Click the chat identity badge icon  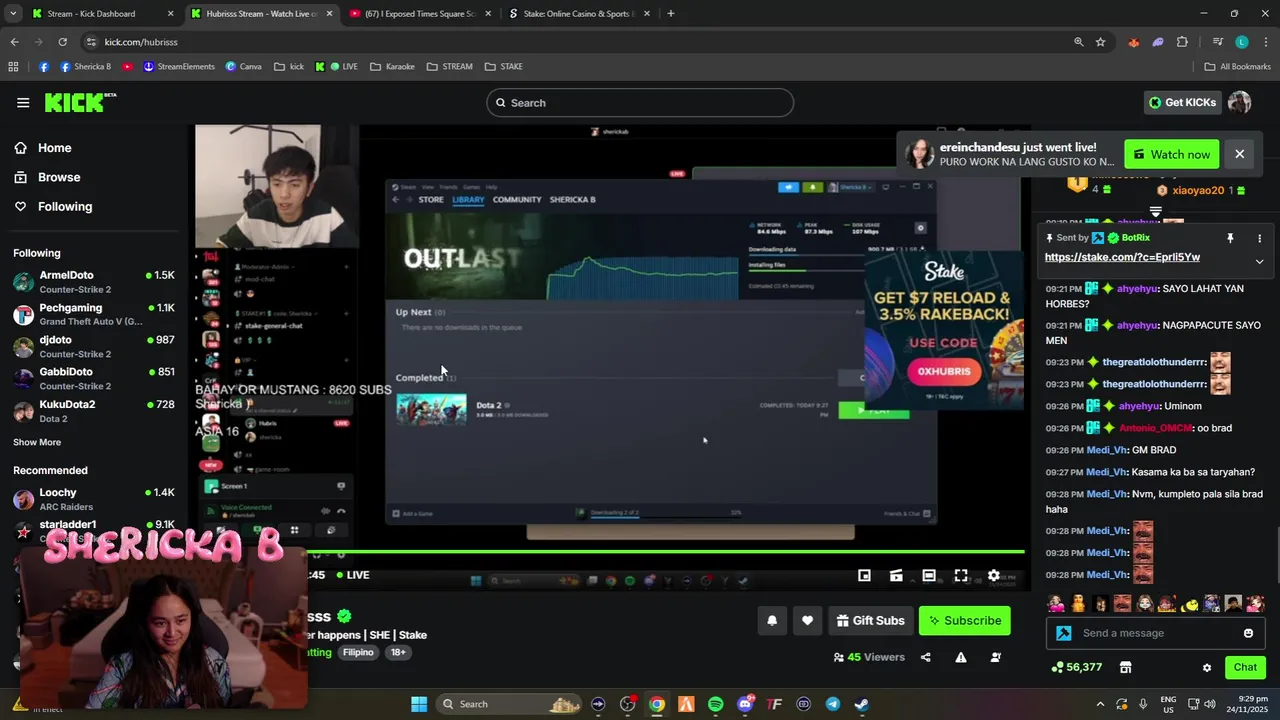point(1063,633)
